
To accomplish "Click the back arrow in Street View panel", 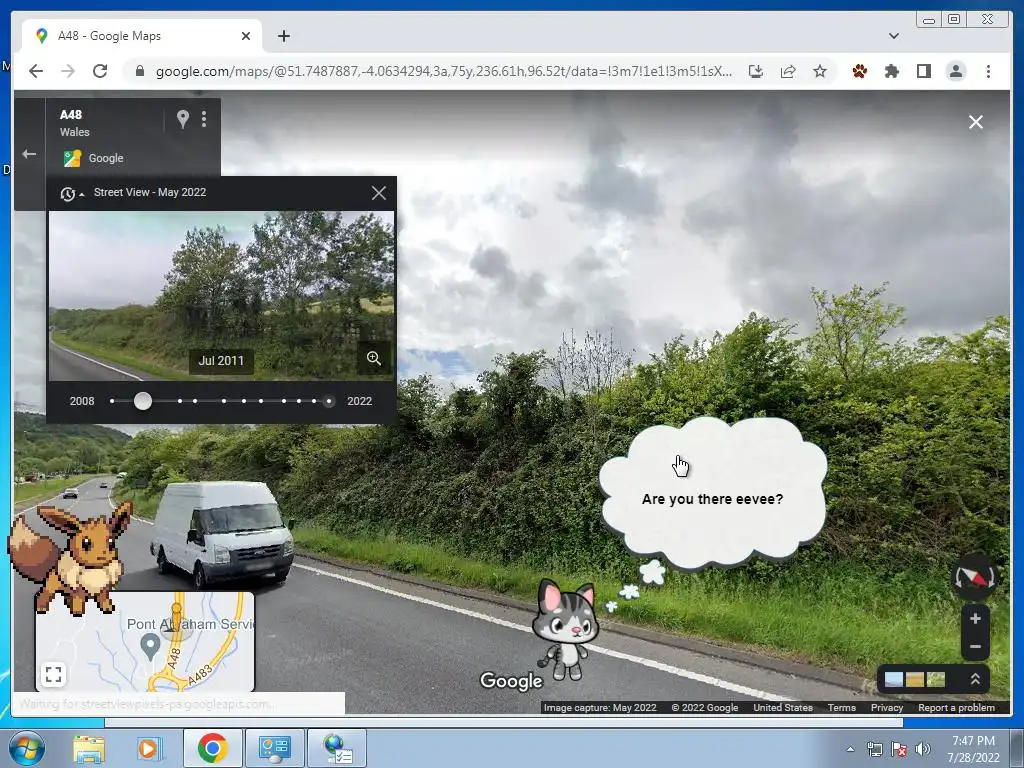I will tap(29, 154).
